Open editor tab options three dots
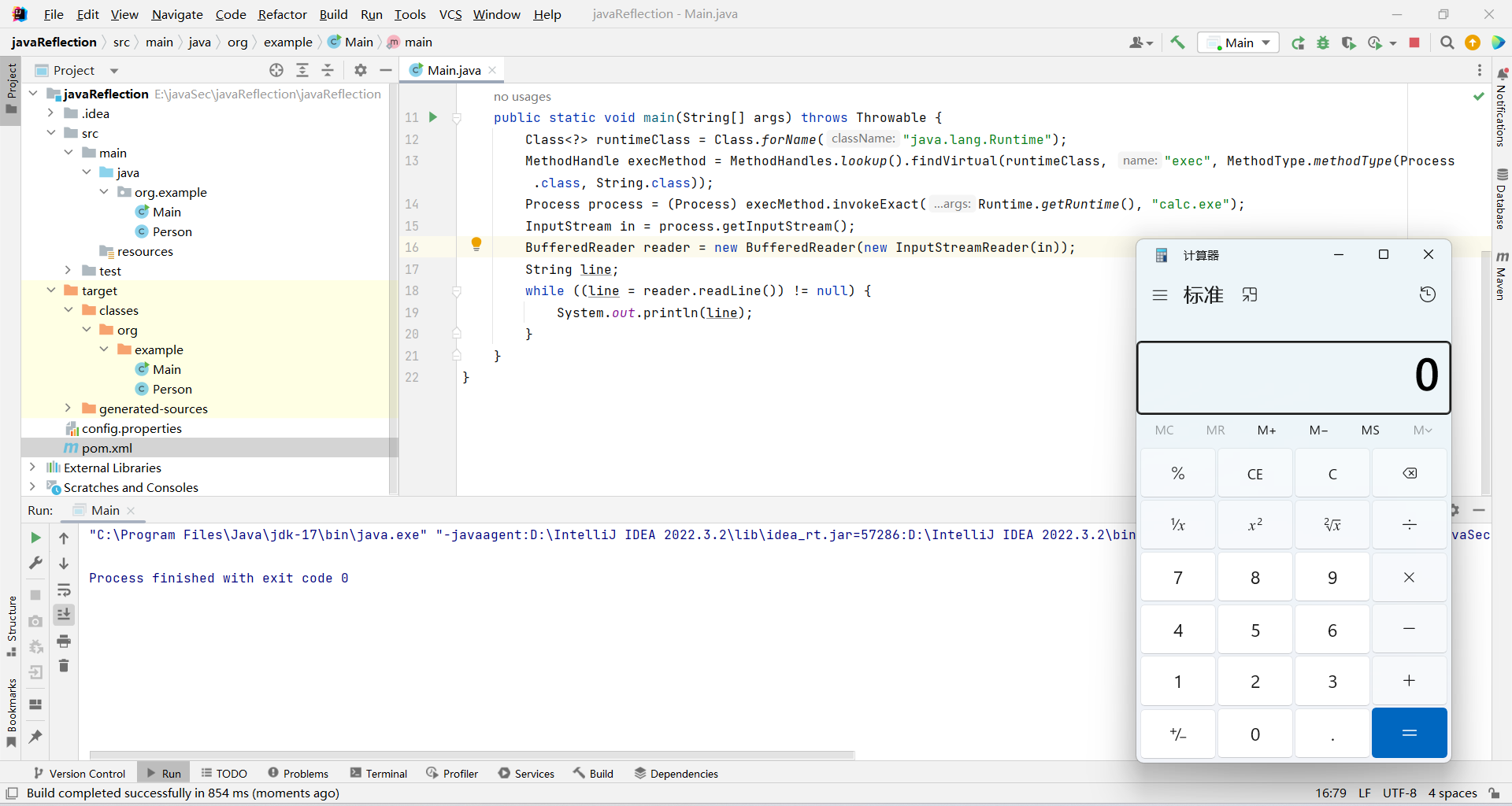Screen dimensions: 1512x806 point(1480,70)
